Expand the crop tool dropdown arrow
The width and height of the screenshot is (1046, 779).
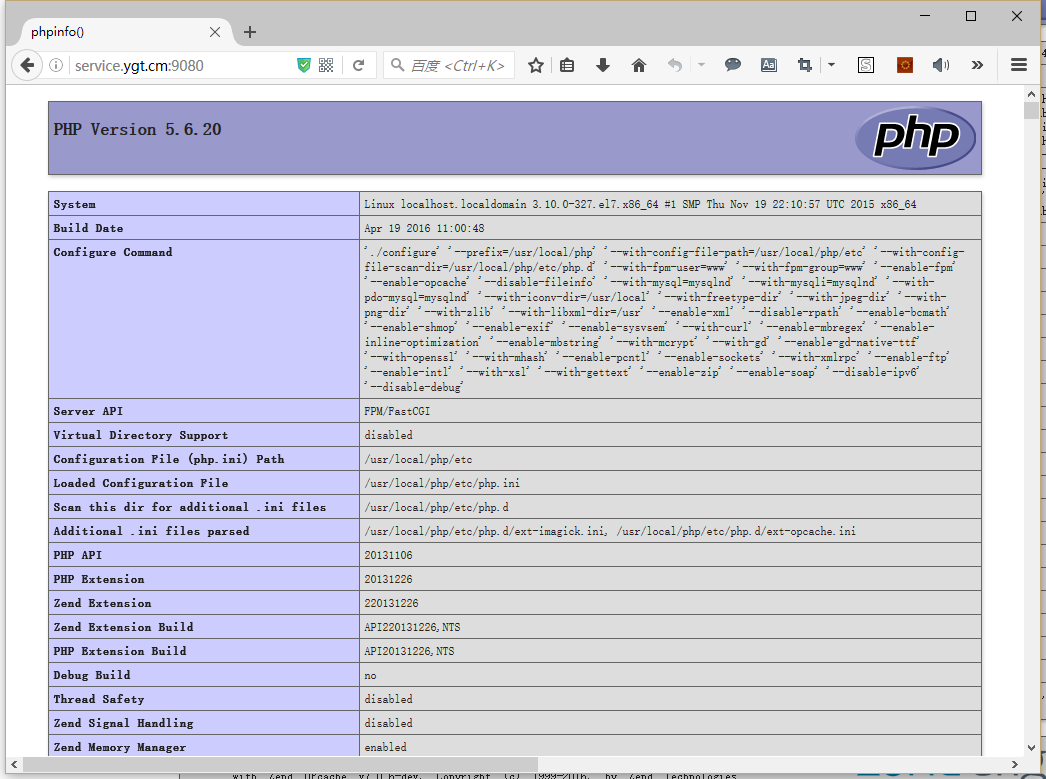coord(831,65)
